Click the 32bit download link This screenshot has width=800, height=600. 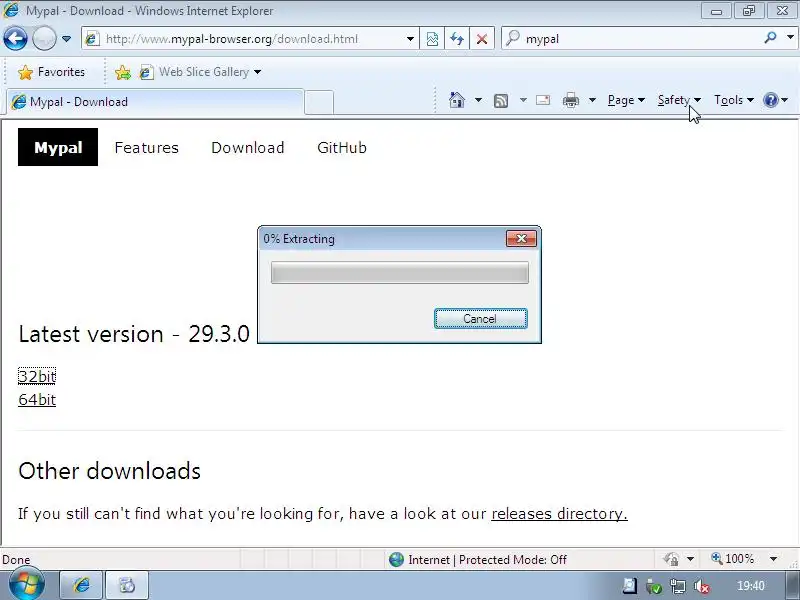(x=37, y=377)
